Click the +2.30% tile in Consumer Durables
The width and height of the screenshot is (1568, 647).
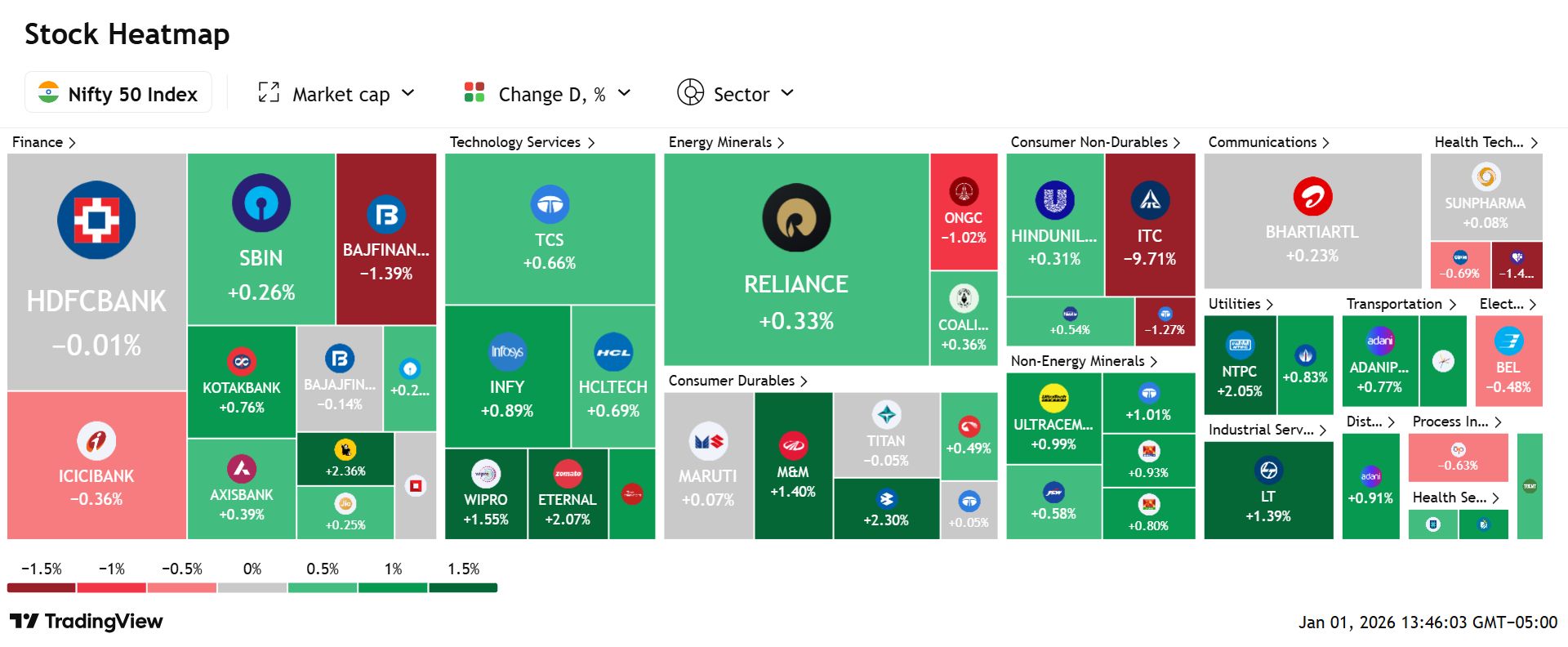pos(886,509)
